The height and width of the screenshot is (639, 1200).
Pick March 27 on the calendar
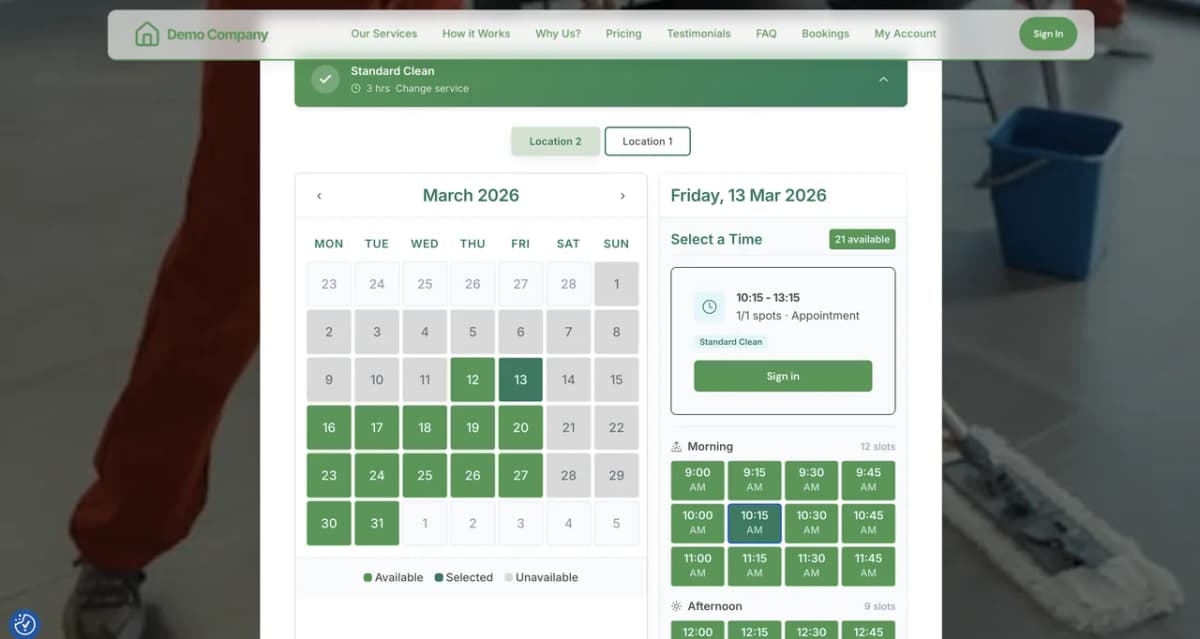[x=520, y=475]
